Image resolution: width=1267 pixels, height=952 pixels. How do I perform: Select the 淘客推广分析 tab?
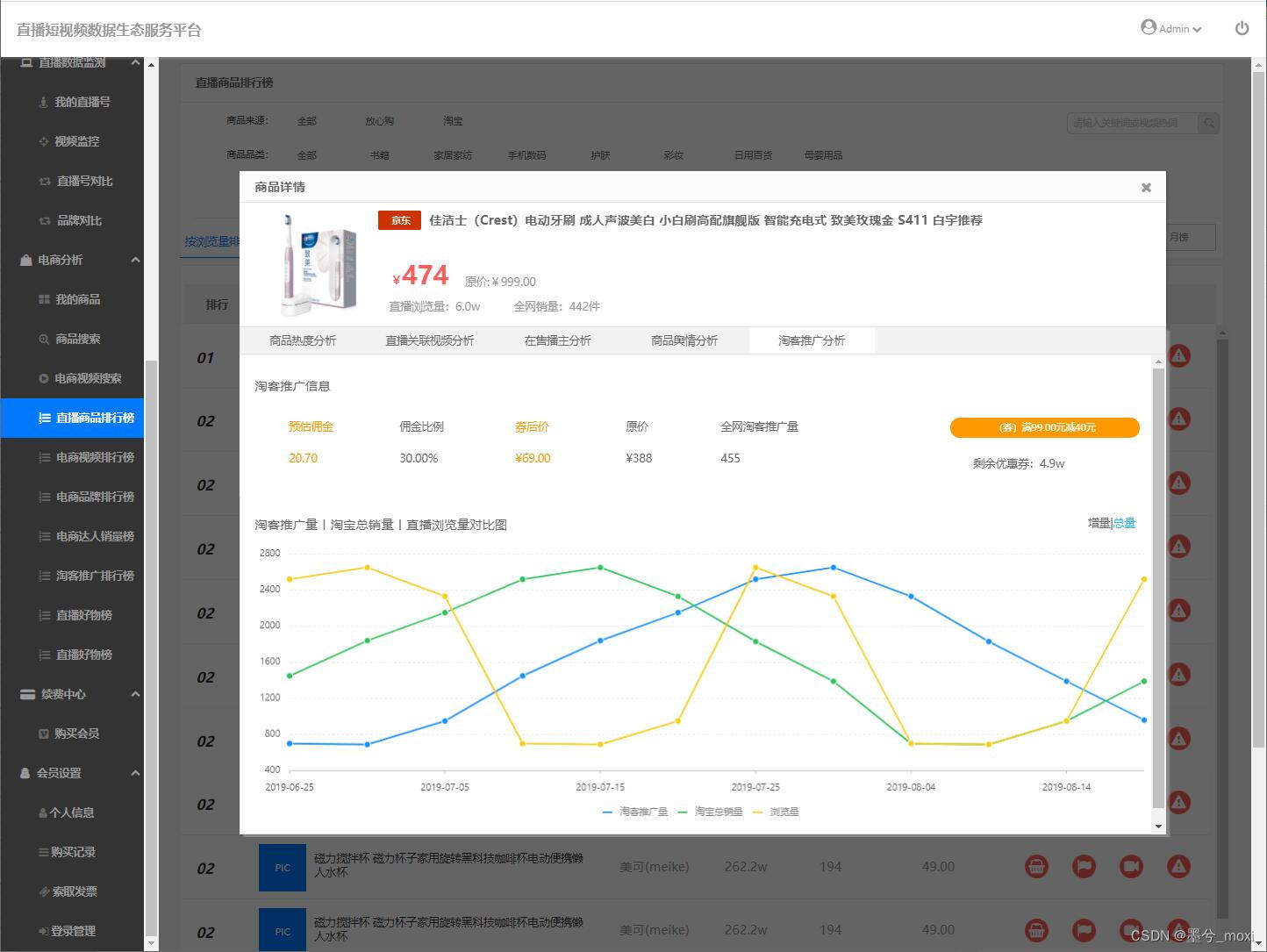(812, 340)
